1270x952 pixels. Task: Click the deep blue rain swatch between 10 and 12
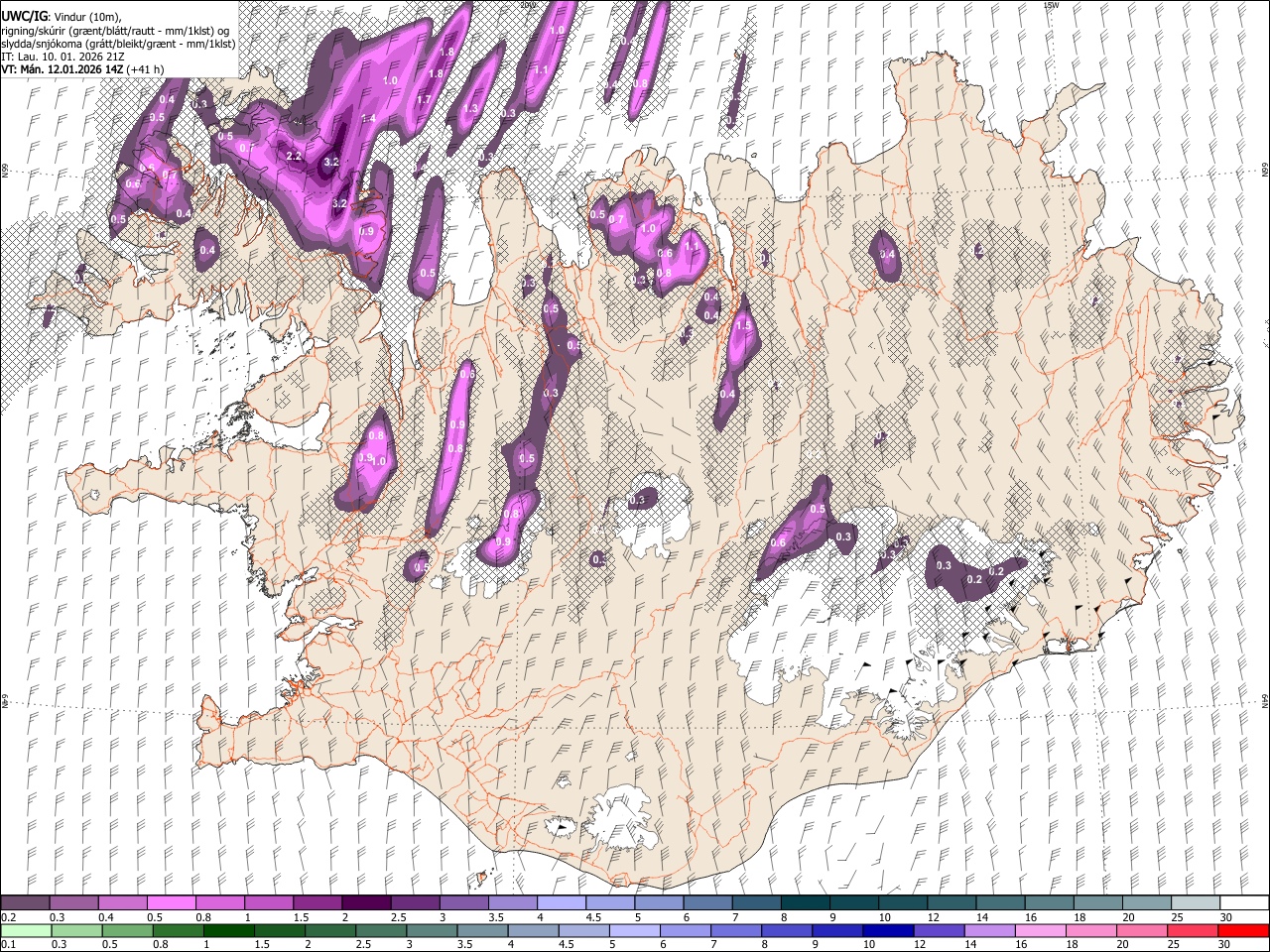click(889, 930)
